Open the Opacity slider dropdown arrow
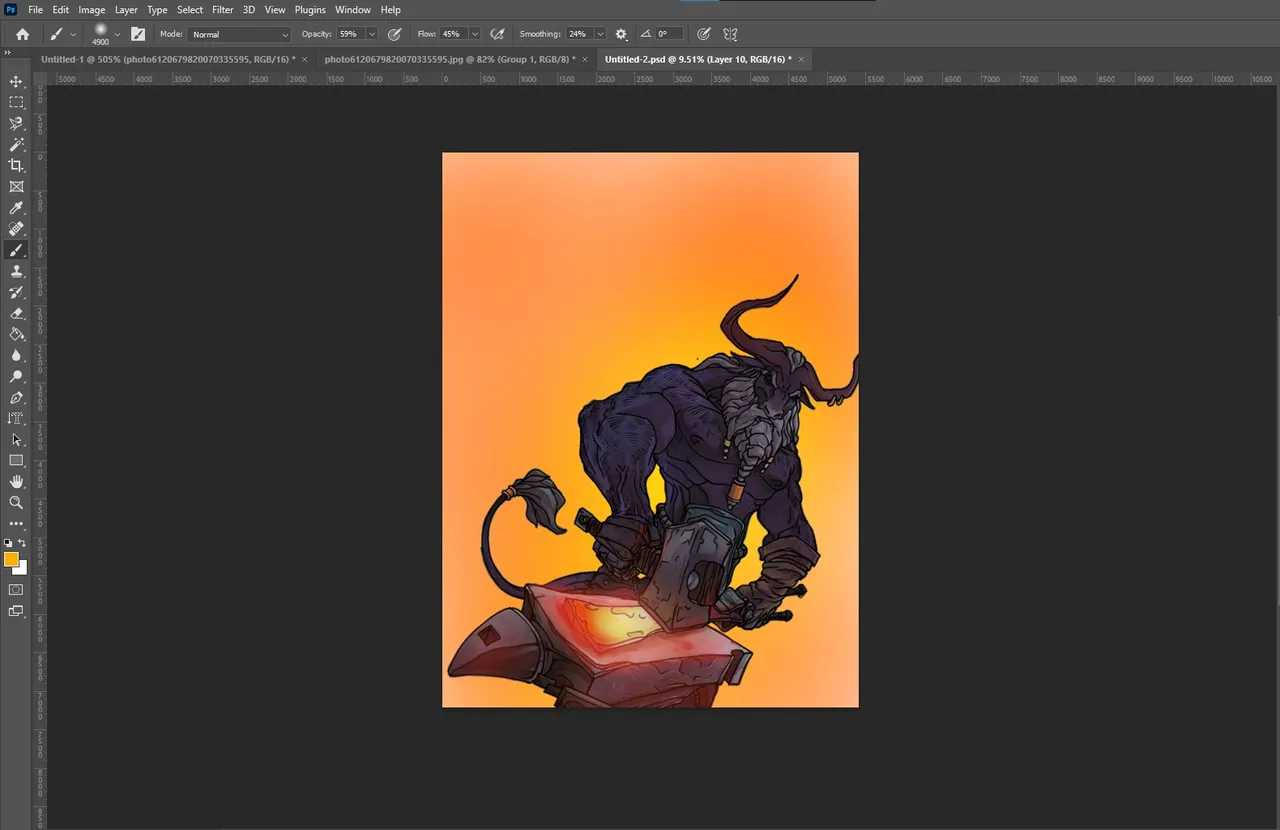The width and height of the screenshot is (1280, 830). pyautogui.click(x=372, y=34)
